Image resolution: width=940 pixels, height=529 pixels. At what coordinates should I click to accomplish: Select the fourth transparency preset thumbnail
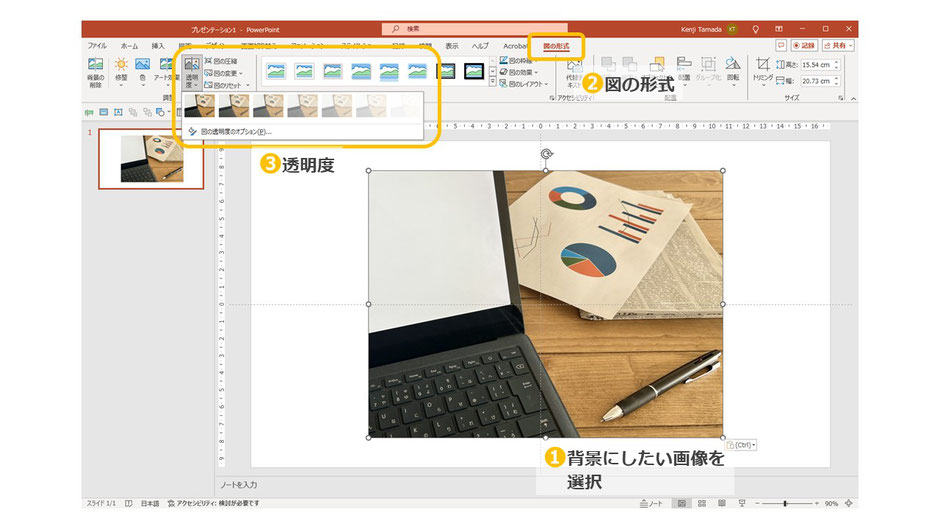coord(303,106)
